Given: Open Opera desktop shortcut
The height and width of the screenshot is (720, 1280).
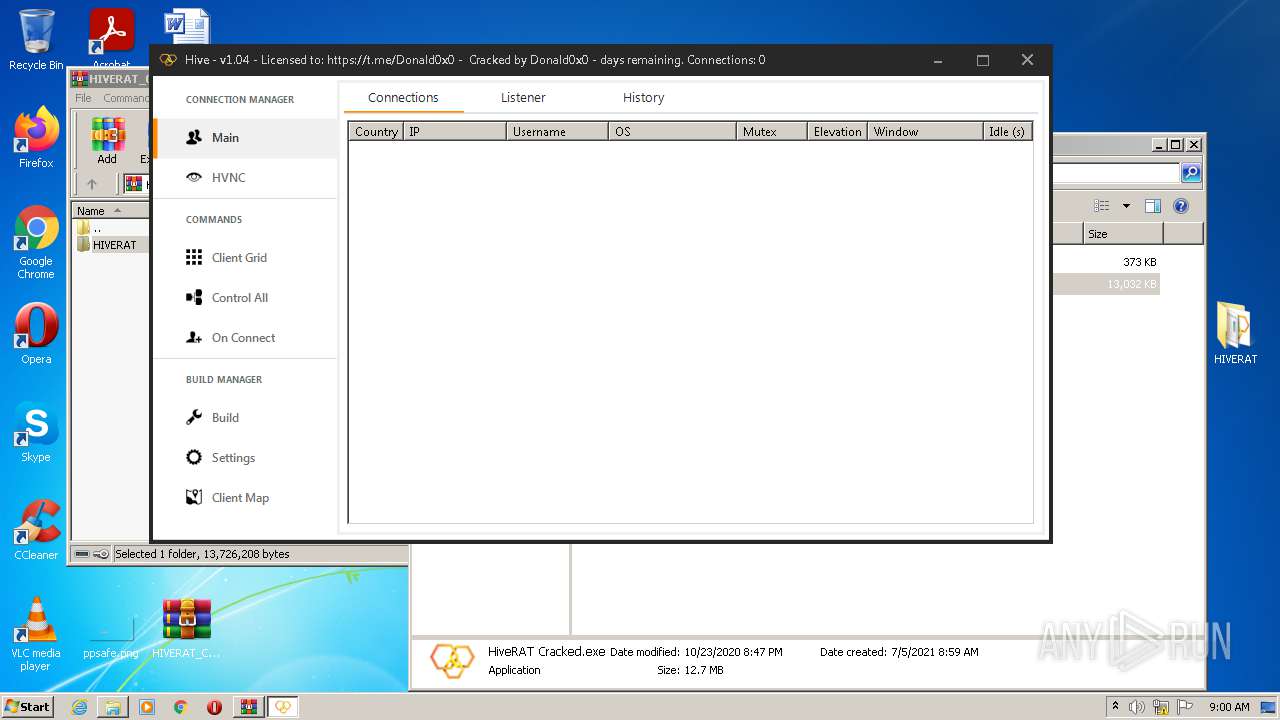Looking at the screenshot, I should [36, 333].
